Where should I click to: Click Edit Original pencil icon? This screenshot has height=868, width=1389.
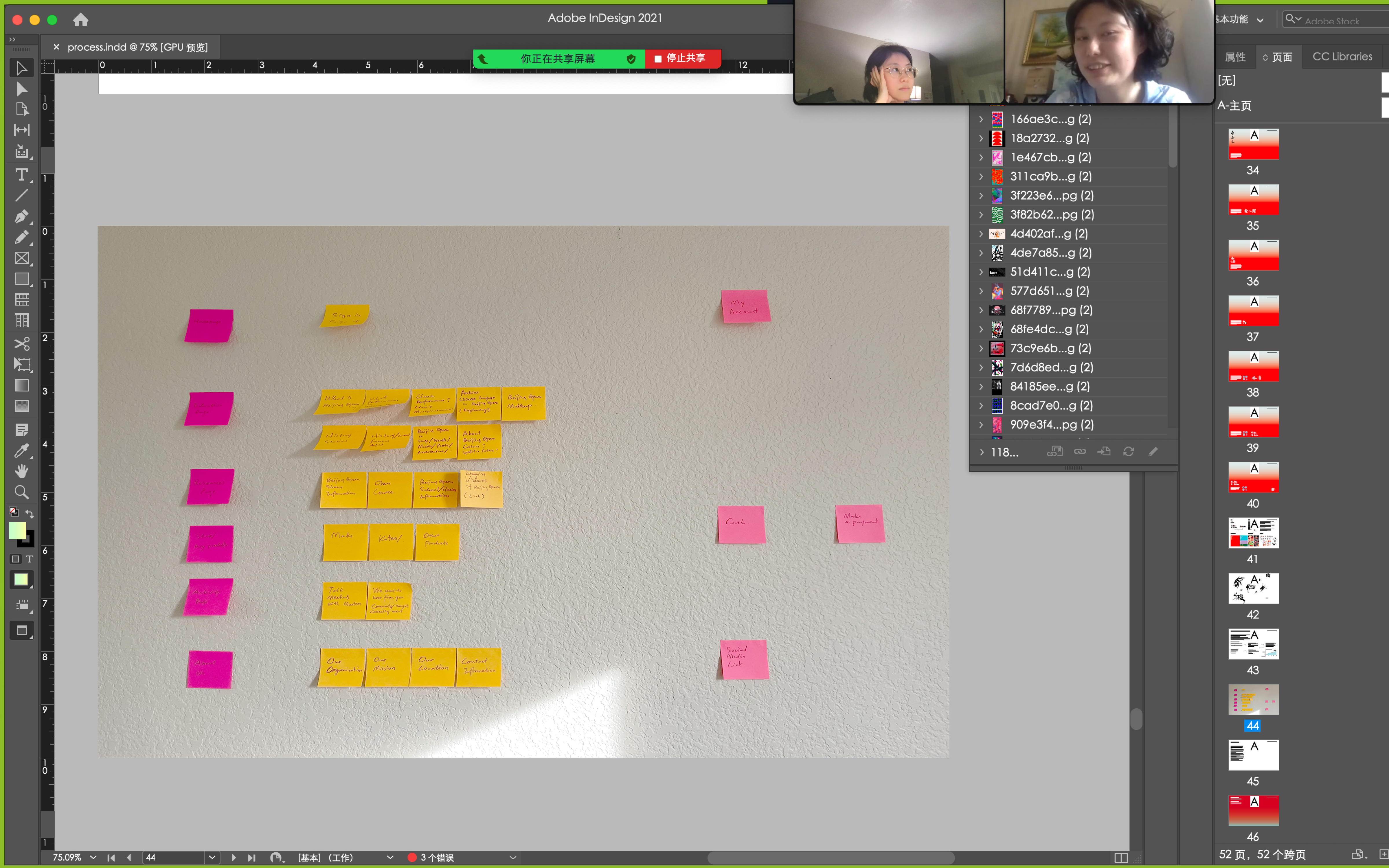1153,452
